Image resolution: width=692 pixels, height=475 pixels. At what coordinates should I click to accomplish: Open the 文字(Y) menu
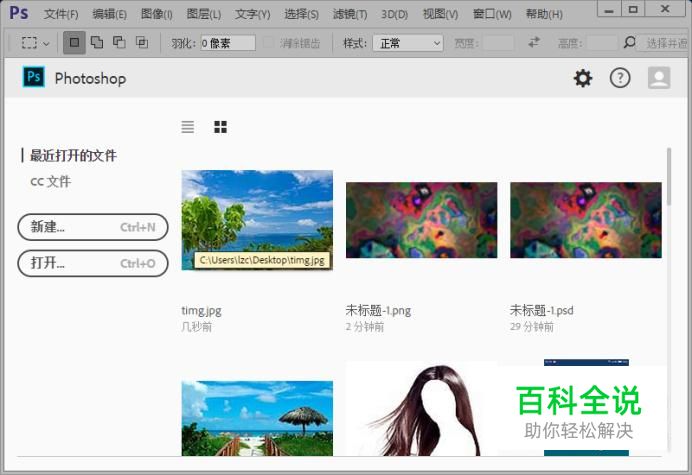pos(252,14)
